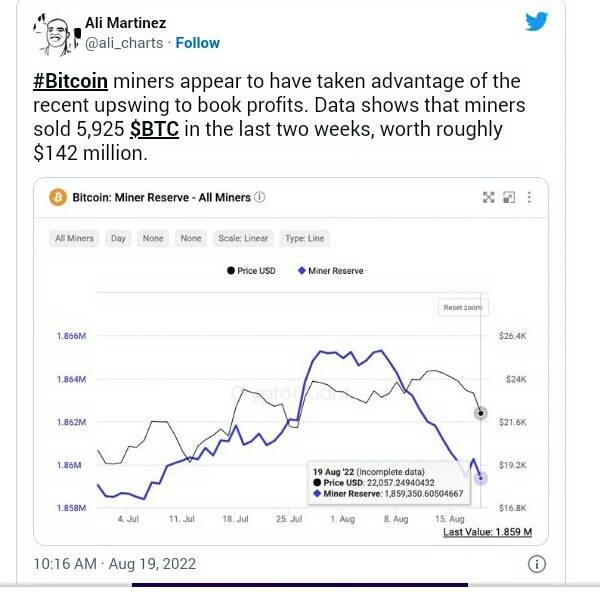Toggle the Price USD legend series
600x592 pixels.
tap(251, 271)
